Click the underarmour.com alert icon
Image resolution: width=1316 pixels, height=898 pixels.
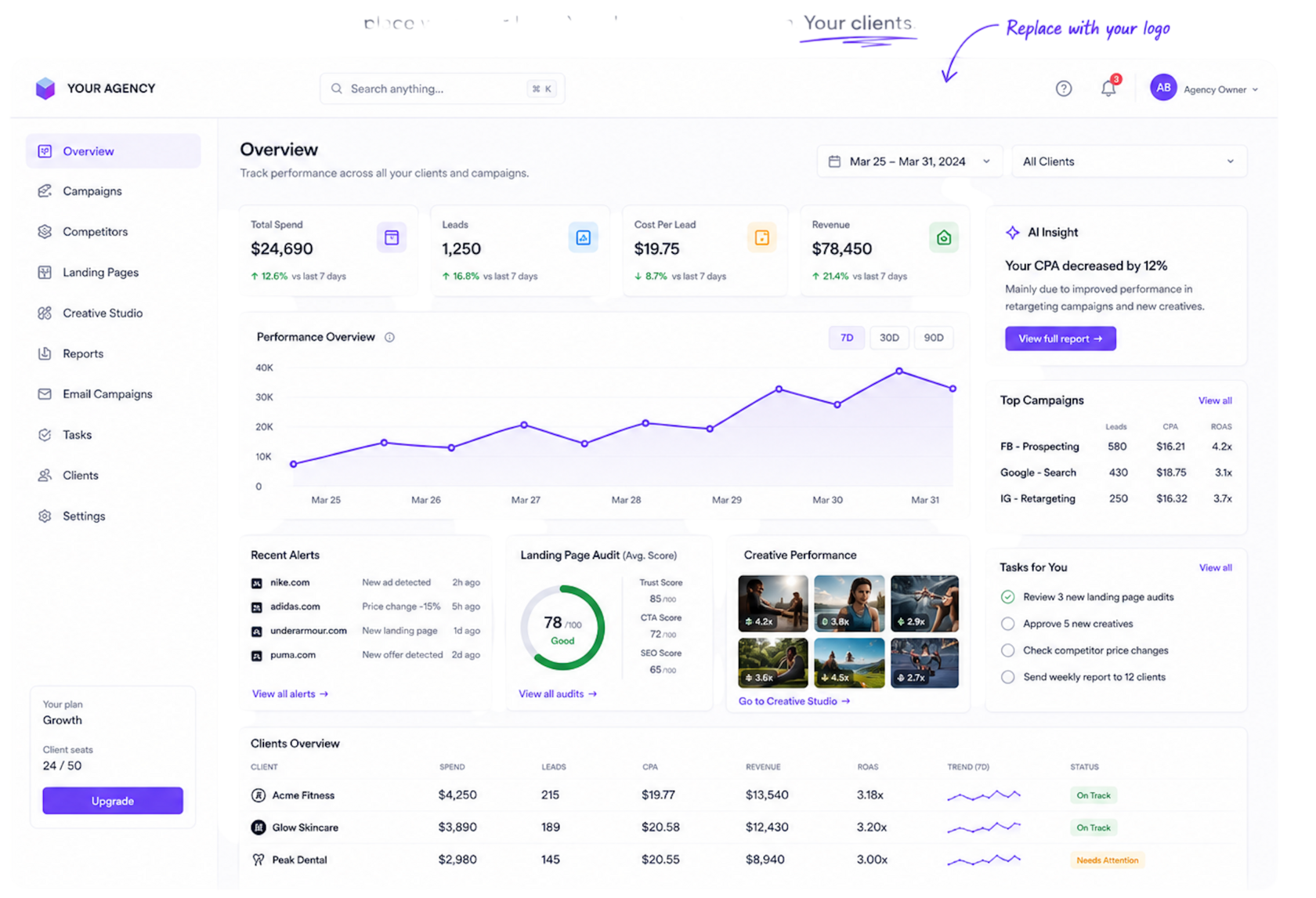click(x=256, y=632)
